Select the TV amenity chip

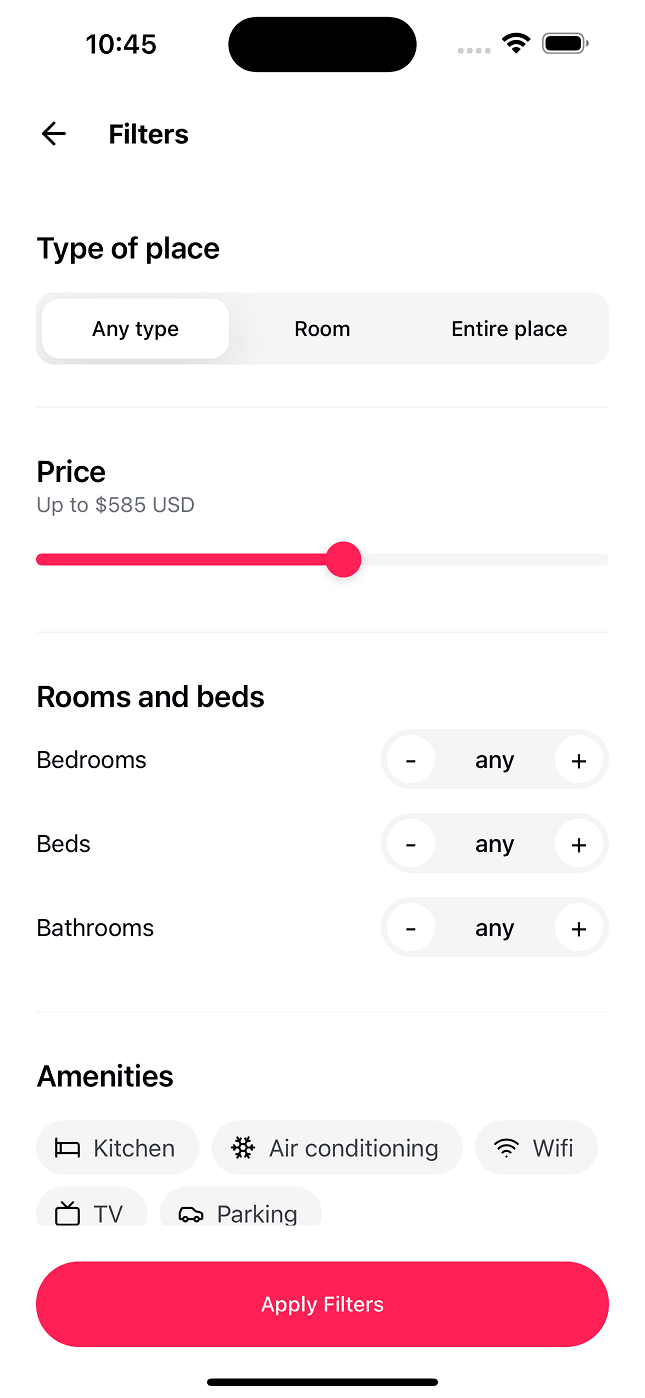point(91,1211)
